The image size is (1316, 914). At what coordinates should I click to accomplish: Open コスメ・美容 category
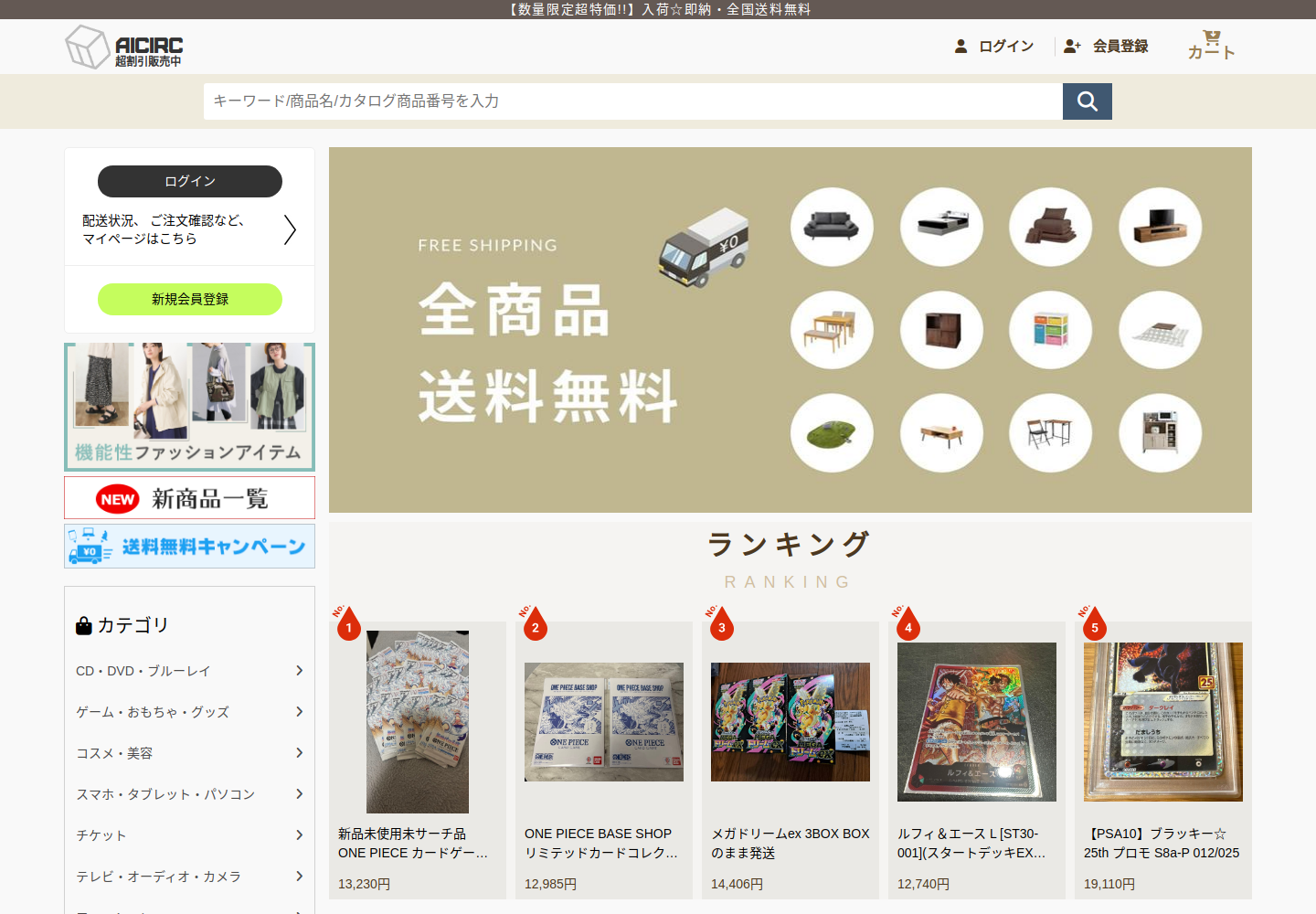coord(114,753)
